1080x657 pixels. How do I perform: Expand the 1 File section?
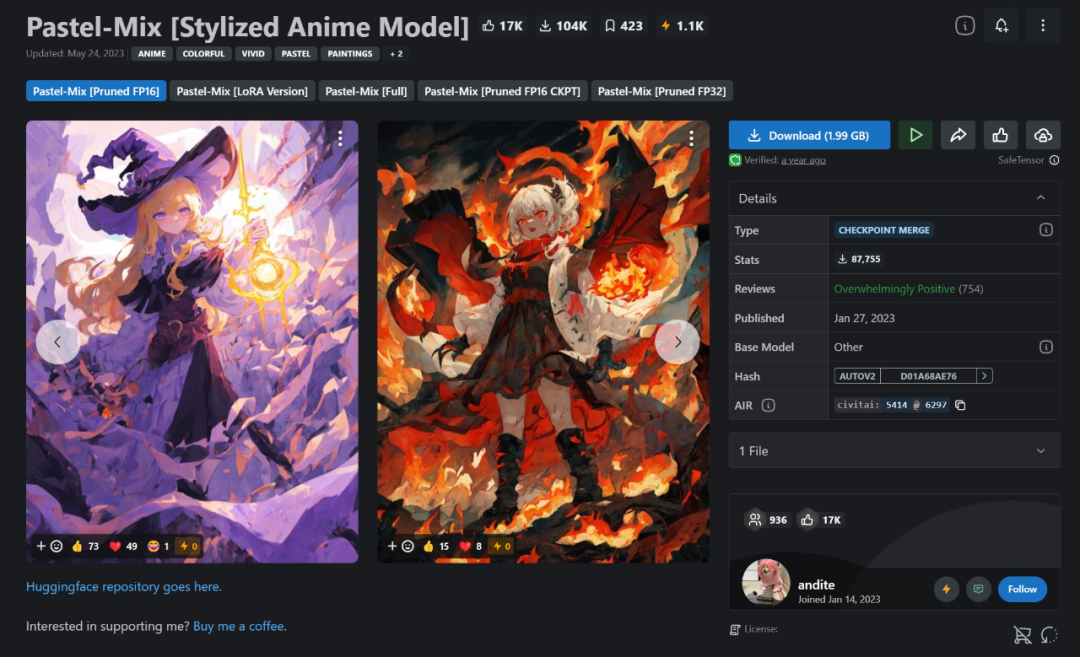(894, 451)
